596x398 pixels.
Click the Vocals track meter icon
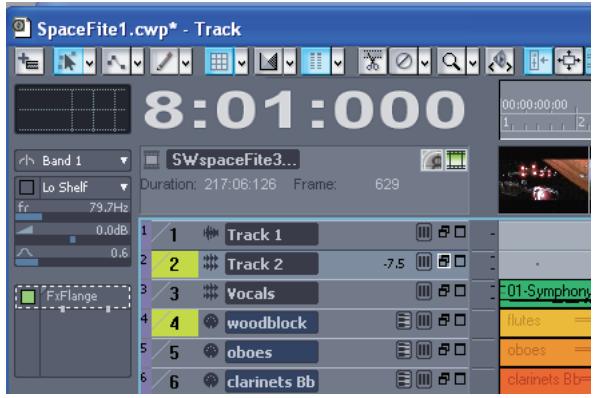[x=424, y=291]
